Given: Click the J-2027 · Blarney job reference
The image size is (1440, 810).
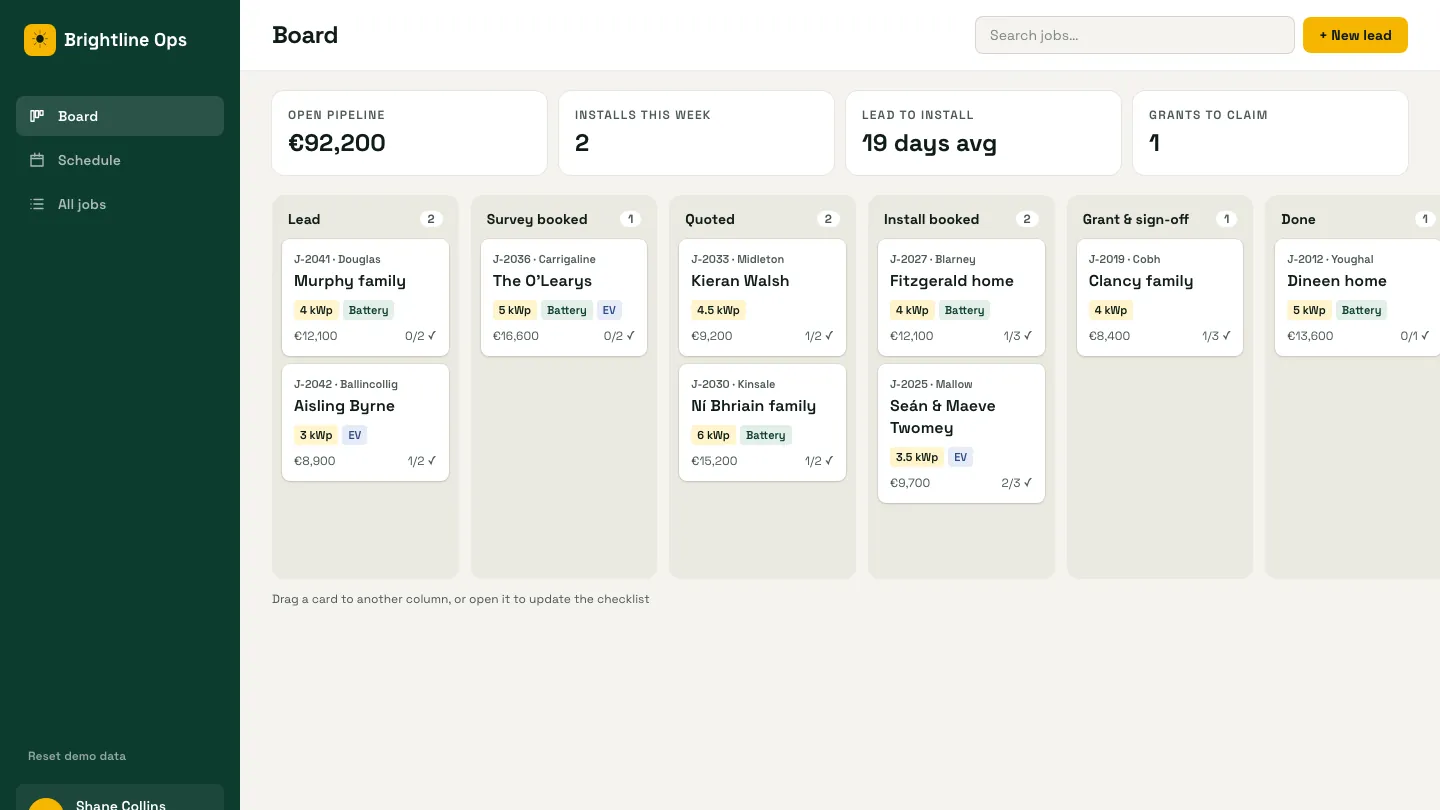Looking at the screenshot, I should pyautogui.click(x=933, y=259).
